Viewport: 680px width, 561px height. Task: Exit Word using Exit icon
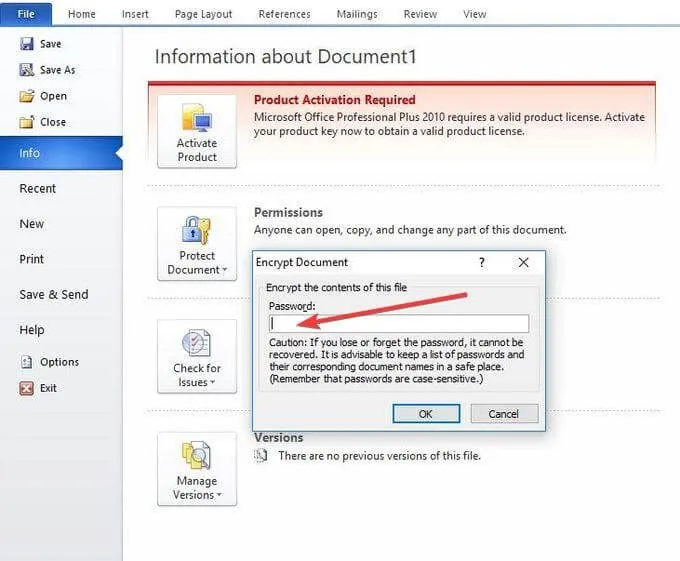27,388
